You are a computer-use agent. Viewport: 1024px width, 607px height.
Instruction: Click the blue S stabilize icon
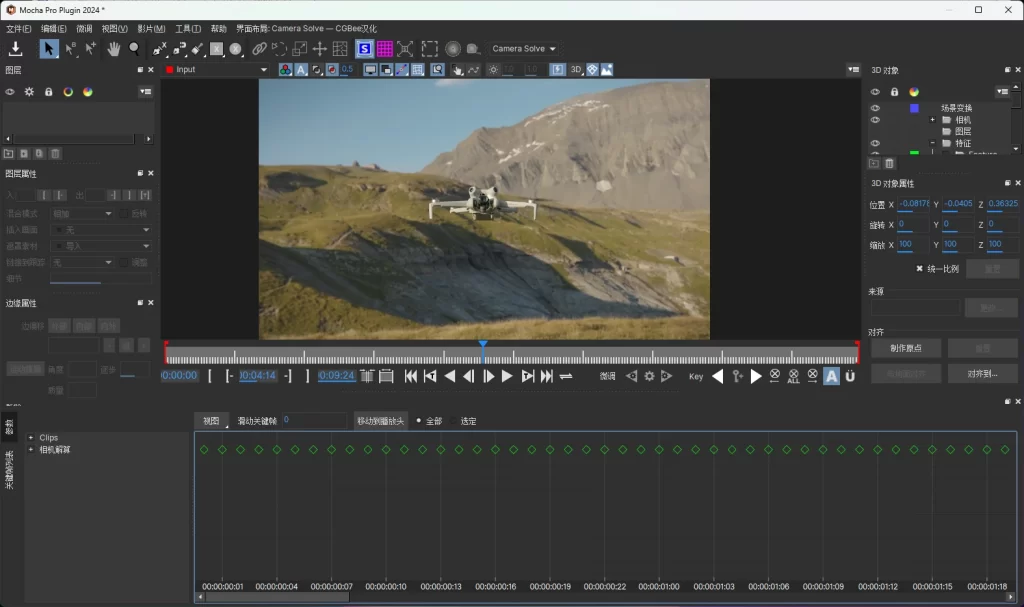coord(364,48)
